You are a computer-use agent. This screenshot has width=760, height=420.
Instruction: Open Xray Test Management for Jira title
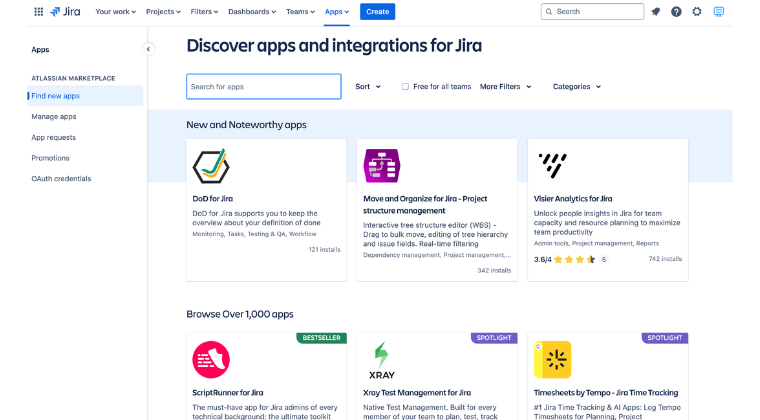point(417,393)
